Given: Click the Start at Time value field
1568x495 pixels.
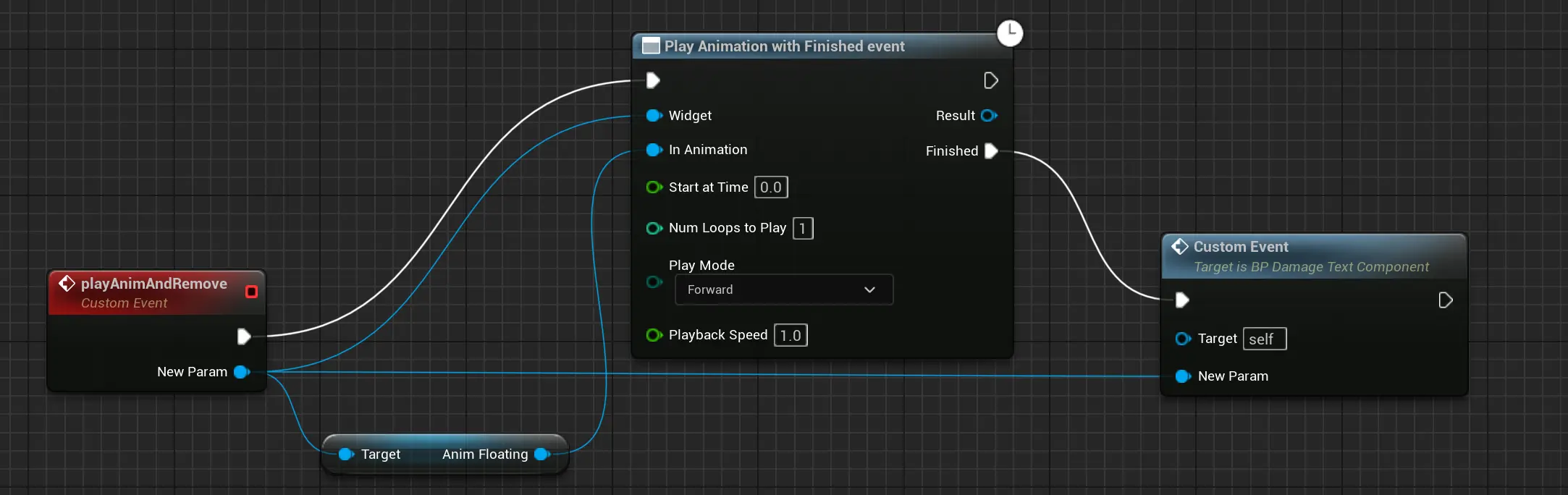Looking at the screenshot, I should (x=770, y=187).
